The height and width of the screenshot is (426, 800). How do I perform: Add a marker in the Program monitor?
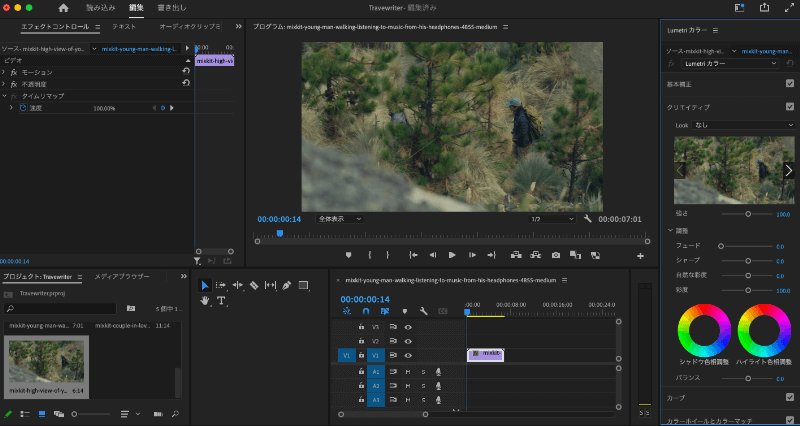click(348, 255)
